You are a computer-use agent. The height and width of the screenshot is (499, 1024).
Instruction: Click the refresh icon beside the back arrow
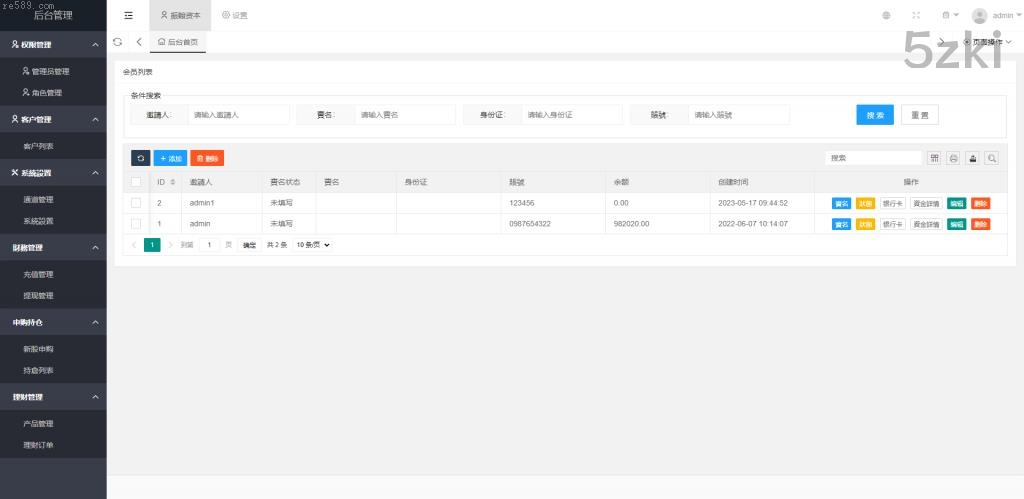tap(118, 42)
